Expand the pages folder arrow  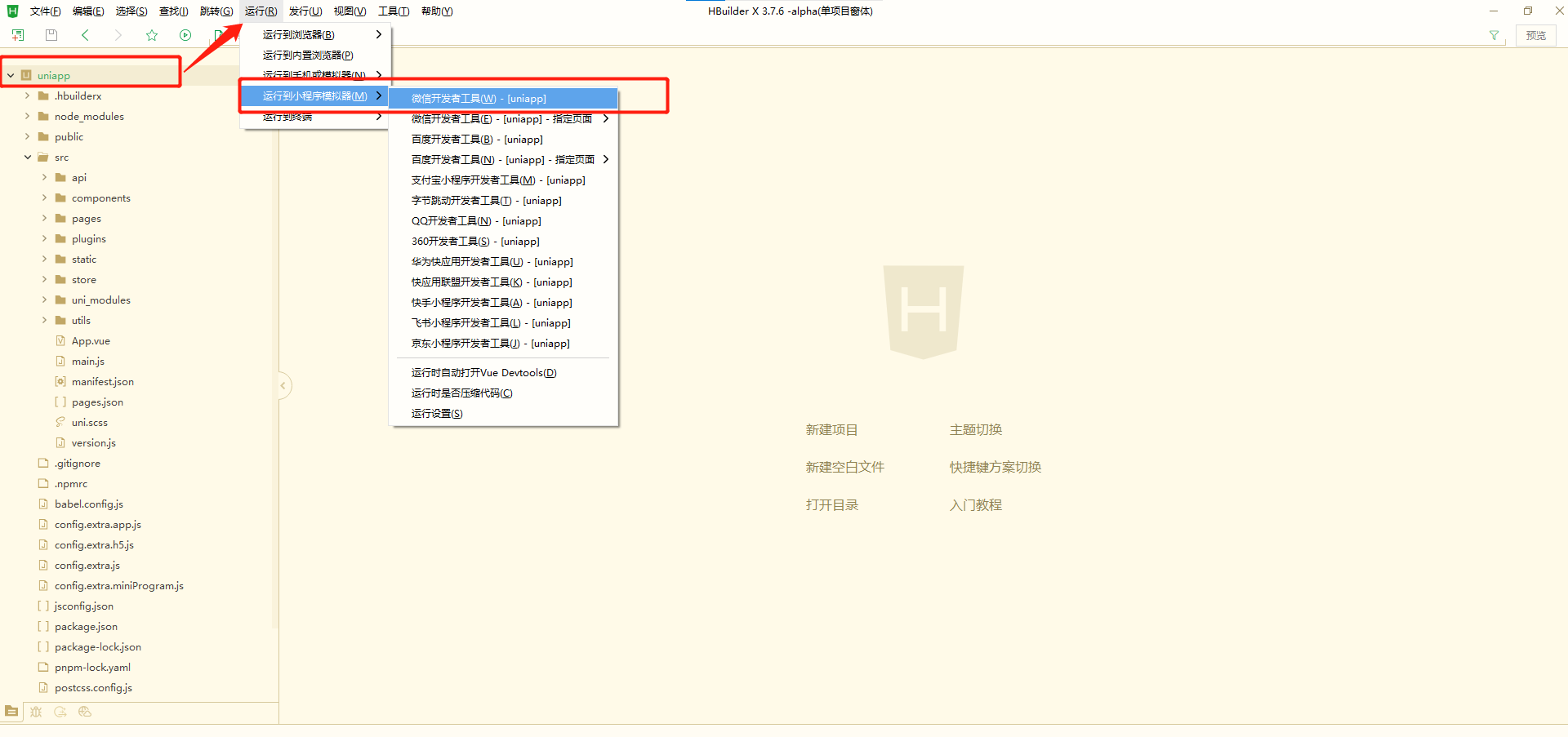tap(45, 219)
